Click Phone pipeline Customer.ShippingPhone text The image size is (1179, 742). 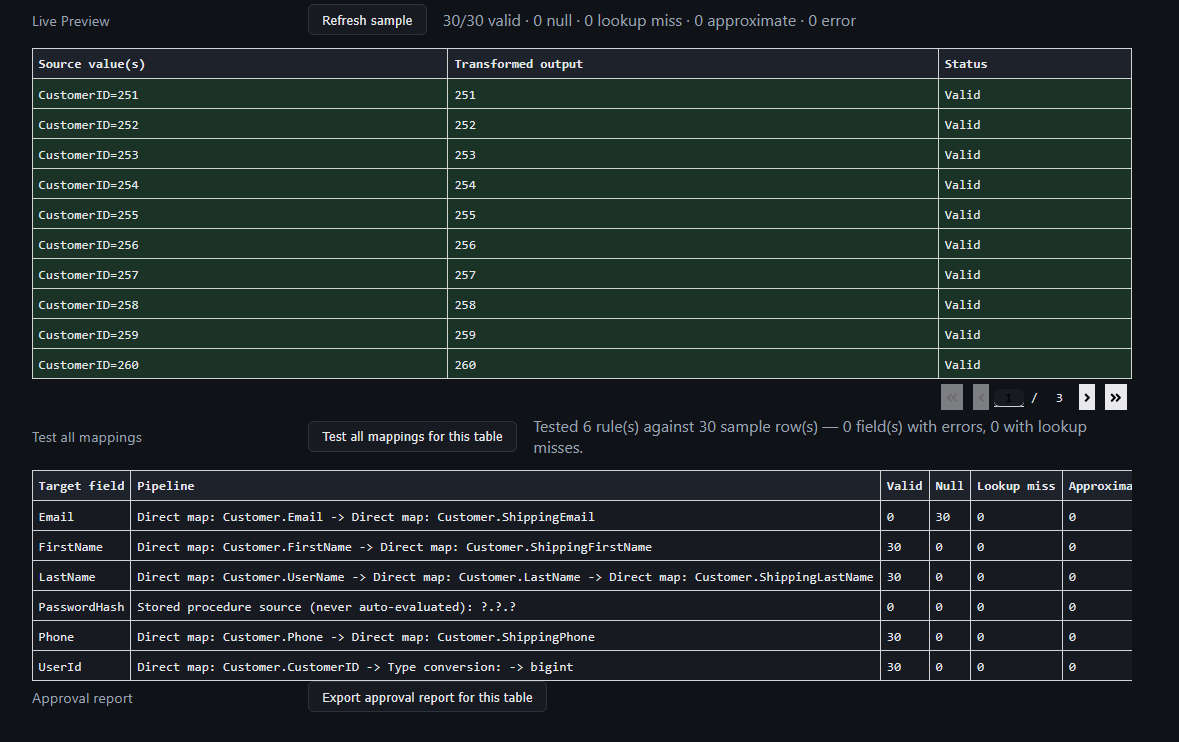click(x=516, y=637)
